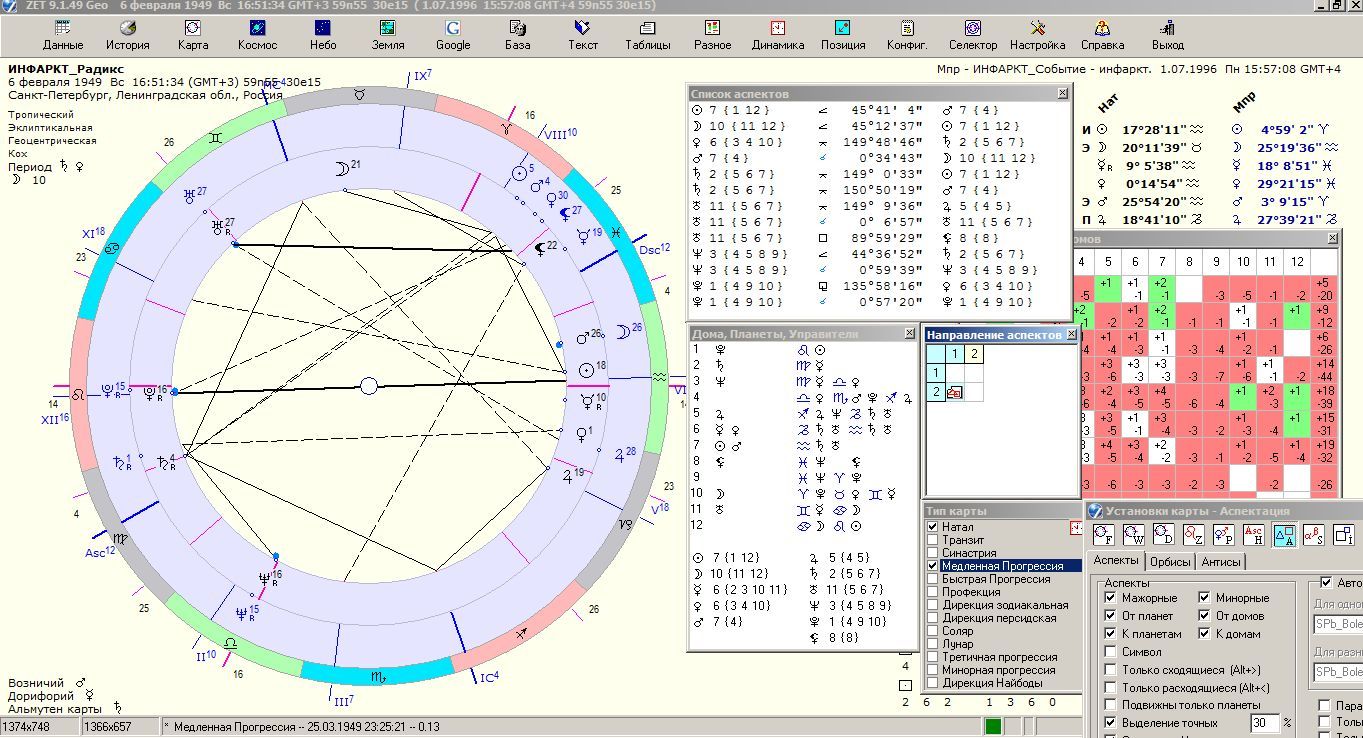Toggle the Символ checkbox
Image resolution: width=1363 pixels, height=738 pixels.
1110,652
